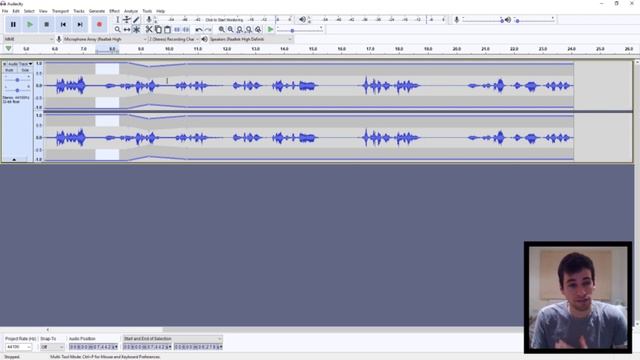Open the Generate menu
Screen dimensions: 640x360
pyautogui.click(x=97, y=11)
